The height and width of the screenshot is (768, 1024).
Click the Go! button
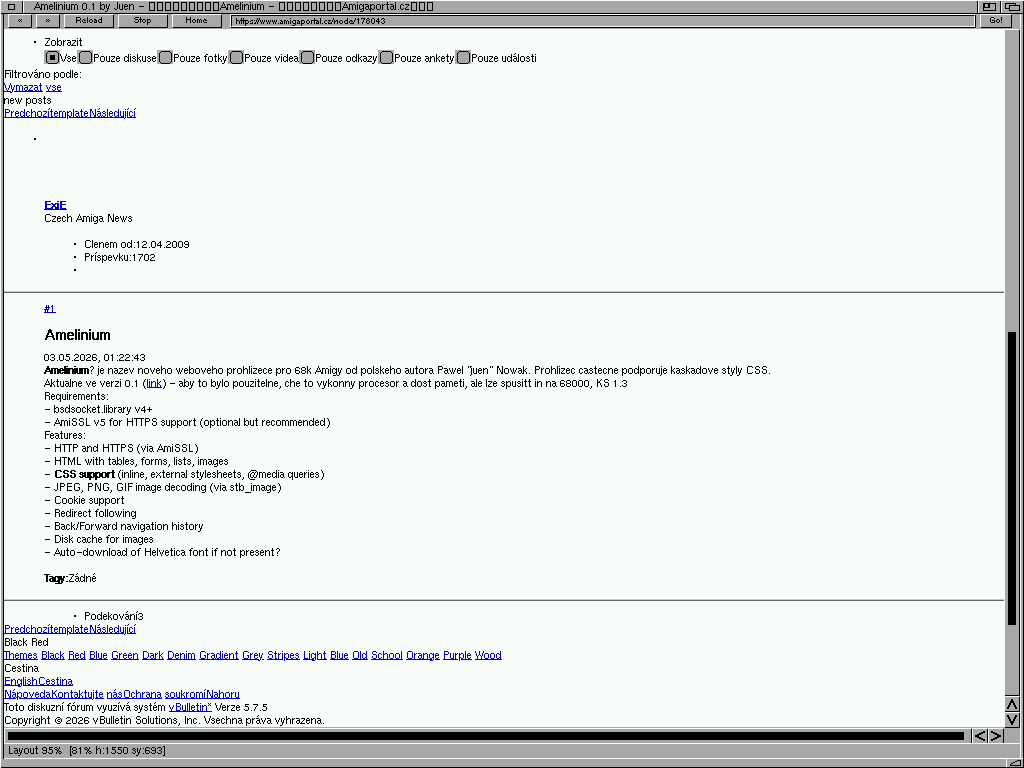996,21
